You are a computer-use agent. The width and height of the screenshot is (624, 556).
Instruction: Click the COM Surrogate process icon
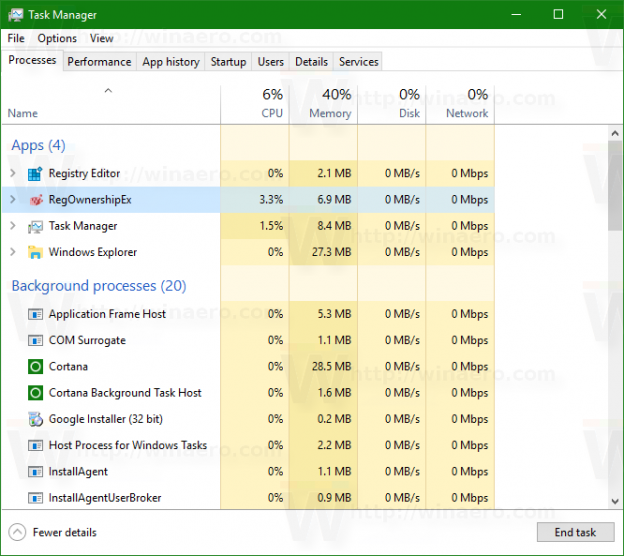(35, 341)
